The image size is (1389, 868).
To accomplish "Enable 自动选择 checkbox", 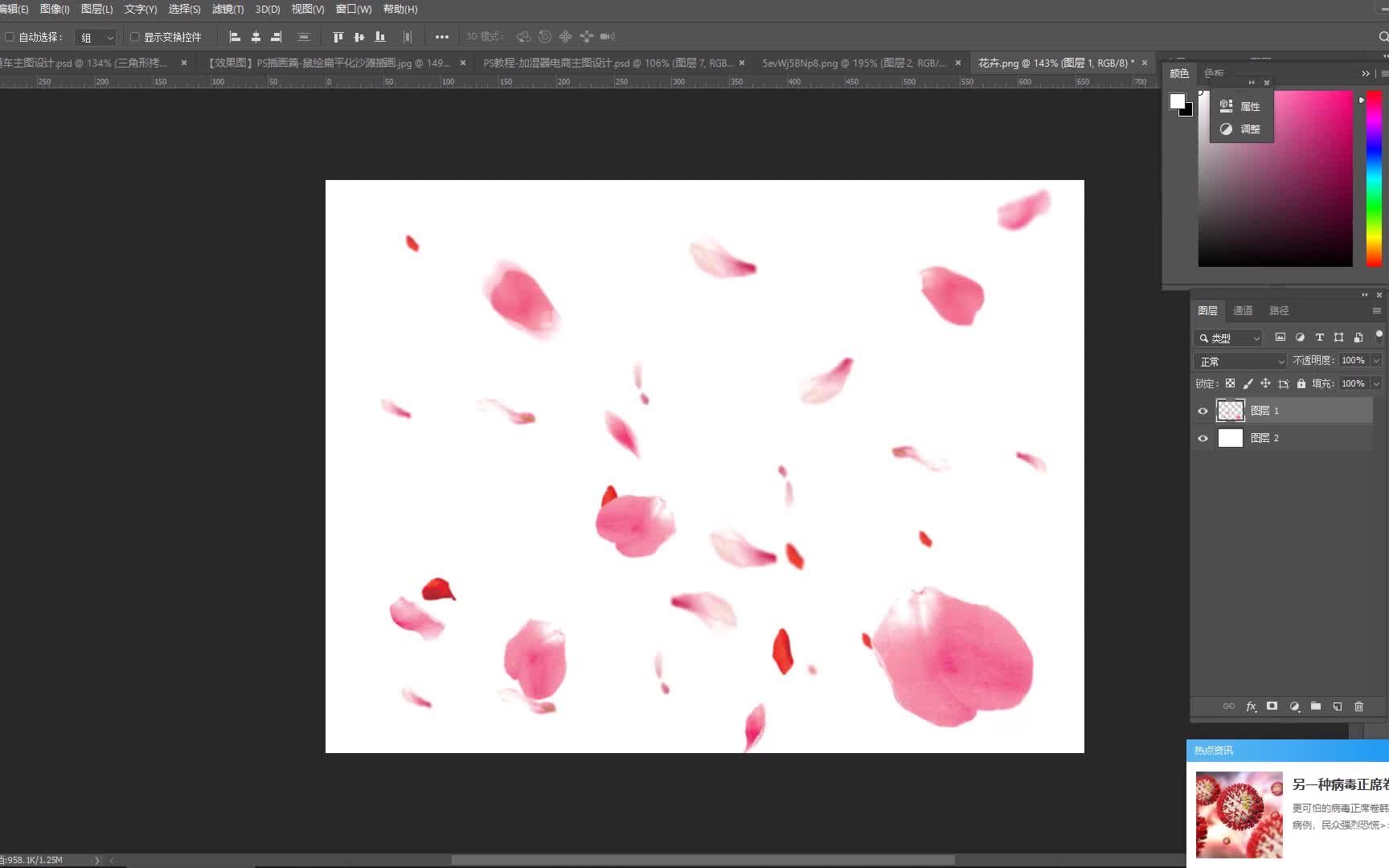I will pyautogui.click(x=10, y=37).
